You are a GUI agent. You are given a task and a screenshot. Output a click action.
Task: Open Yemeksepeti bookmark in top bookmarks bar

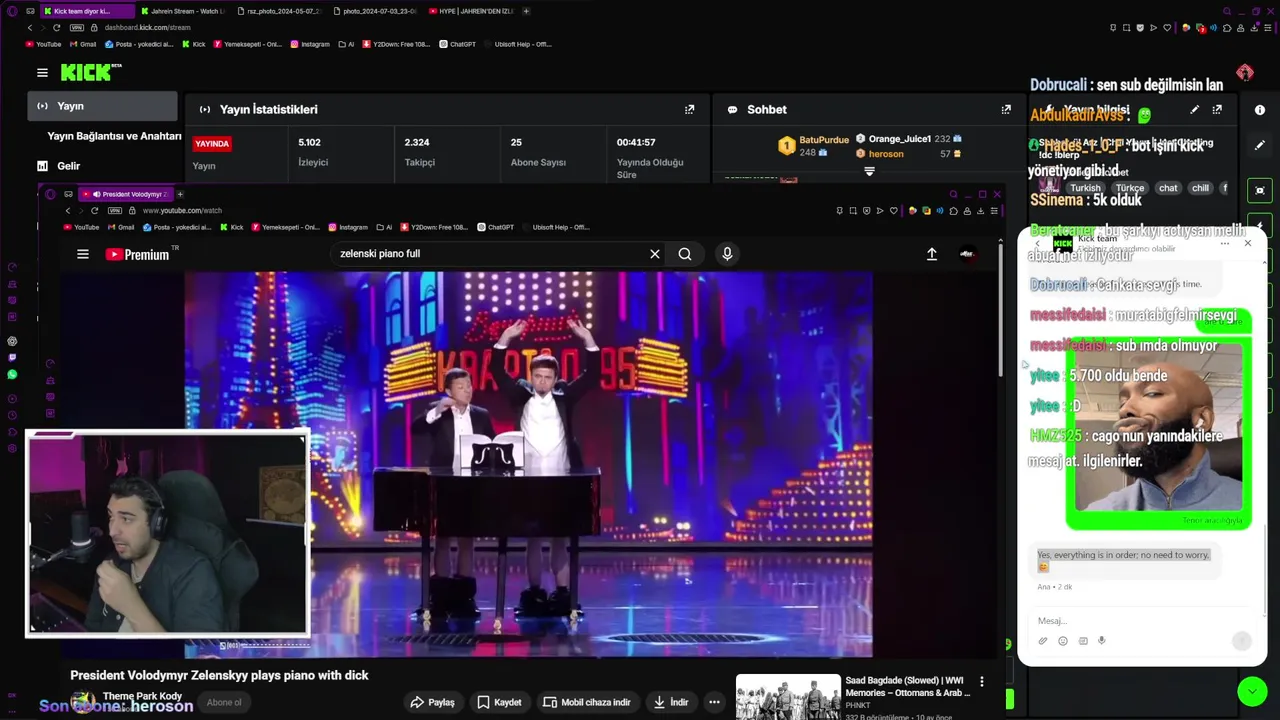[x=247, y=44]
